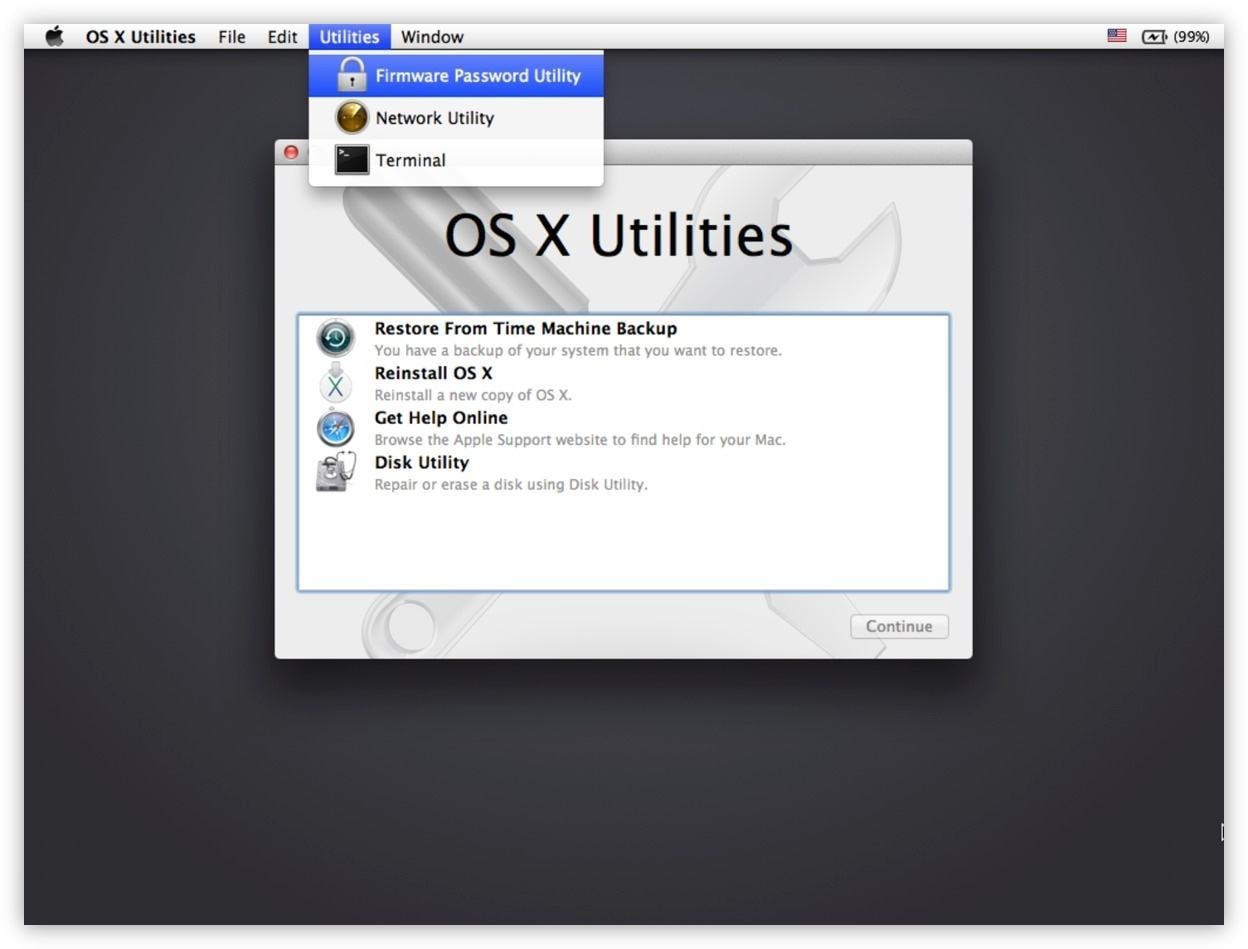Select the Reinstall OS X option
The image size is (1248, 949).
[x=623, y=383]
